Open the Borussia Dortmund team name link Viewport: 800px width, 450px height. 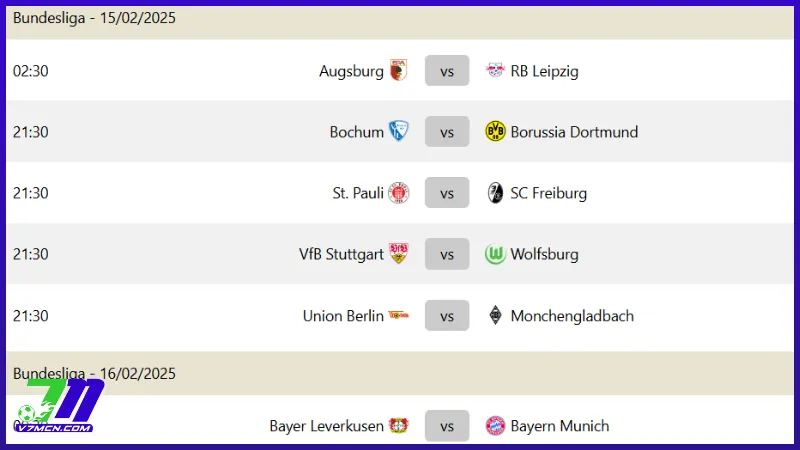point(574,132)
